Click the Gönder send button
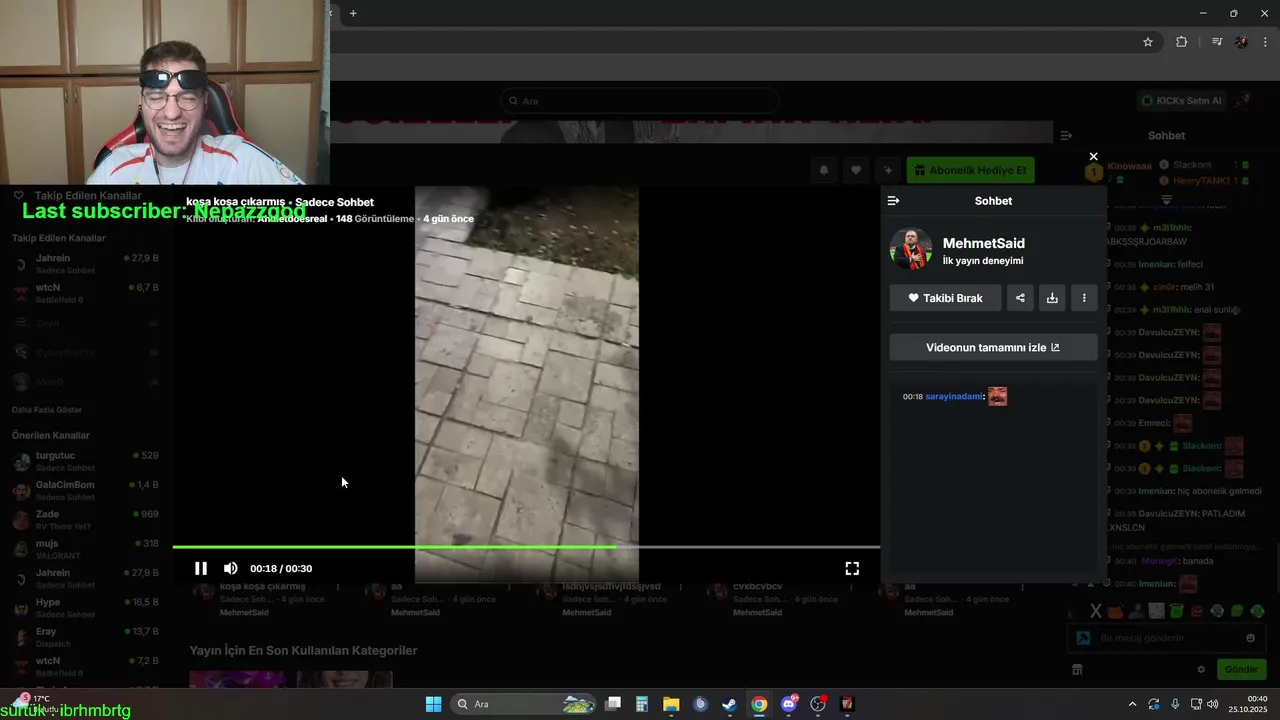 tap(1241, 669)
